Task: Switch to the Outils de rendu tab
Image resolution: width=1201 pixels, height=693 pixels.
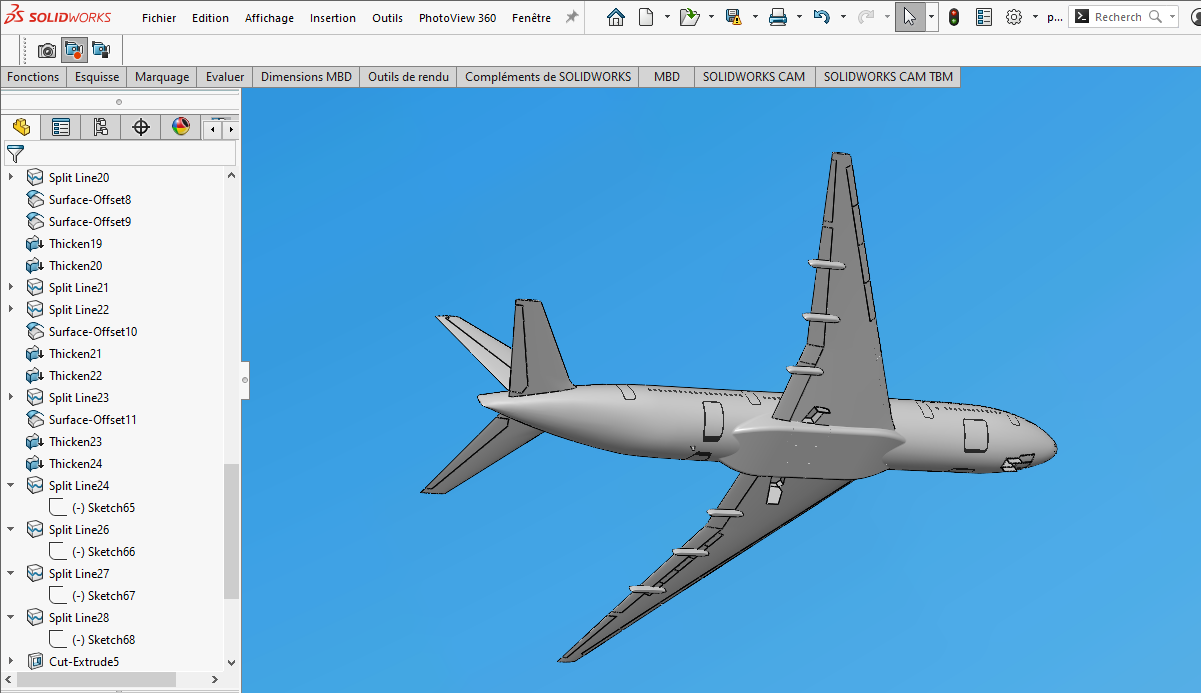Action: pos(408,77)
